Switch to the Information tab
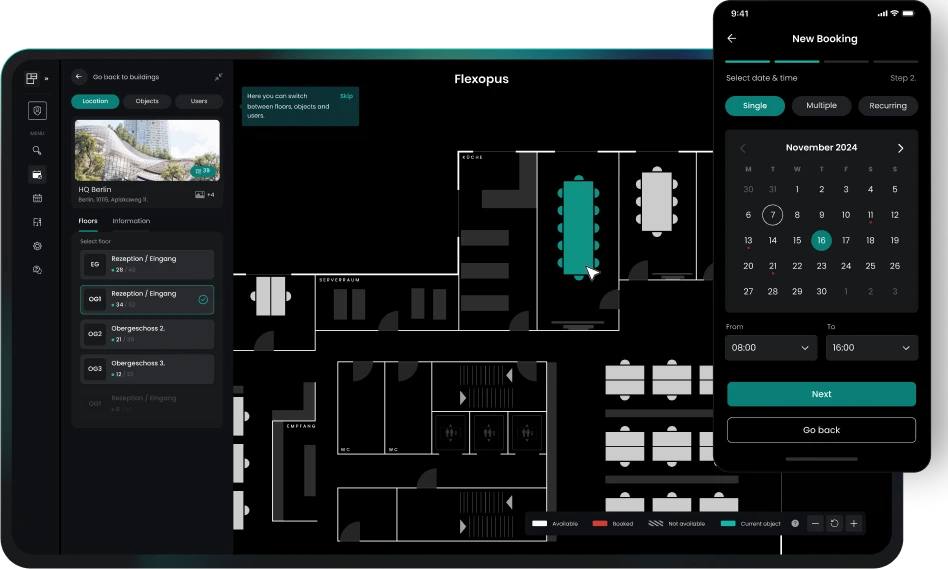 pyautogui.click(x=131, y=221)
